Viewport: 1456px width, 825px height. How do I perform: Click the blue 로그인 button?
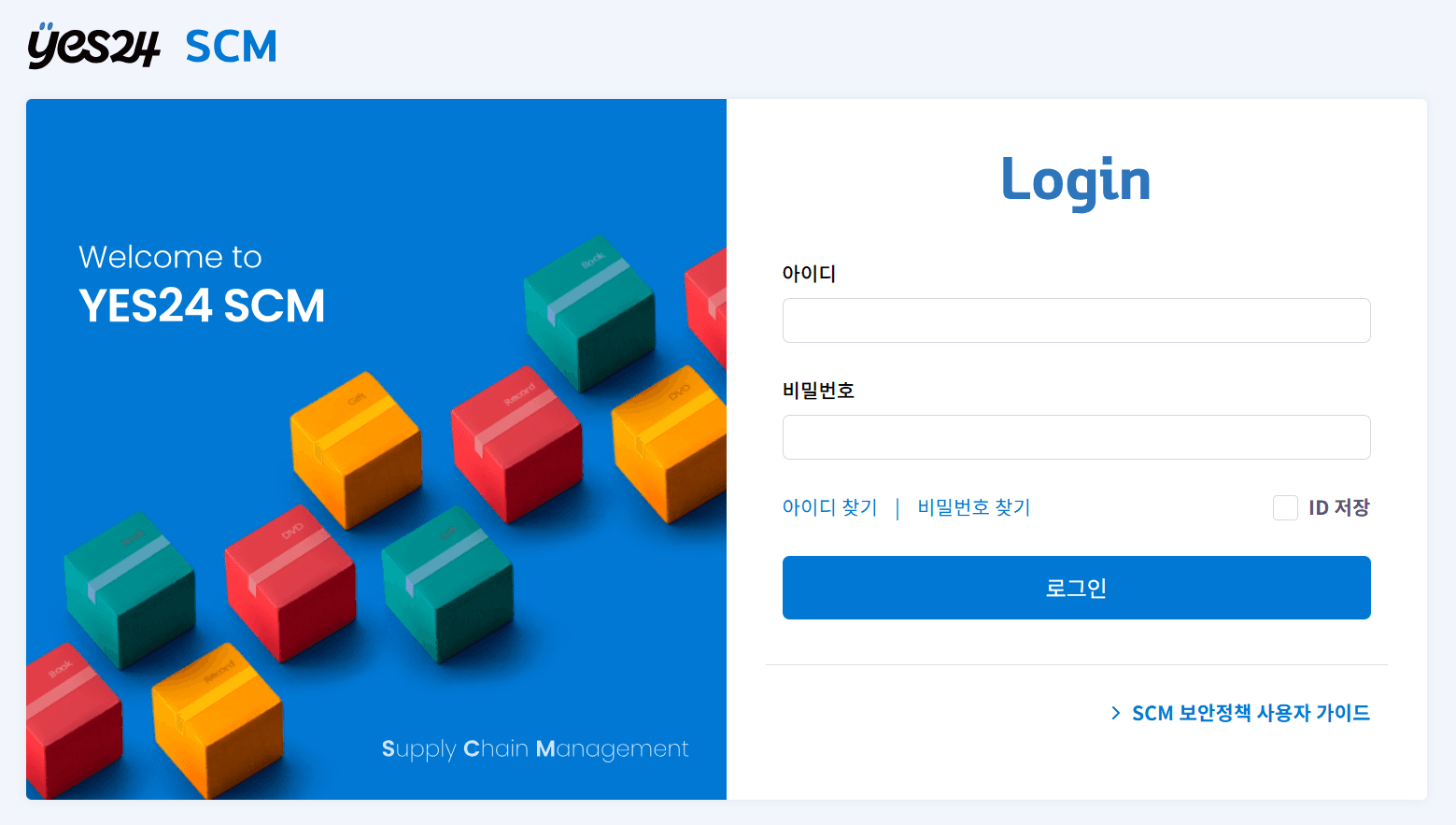[x=1076, y=588]
